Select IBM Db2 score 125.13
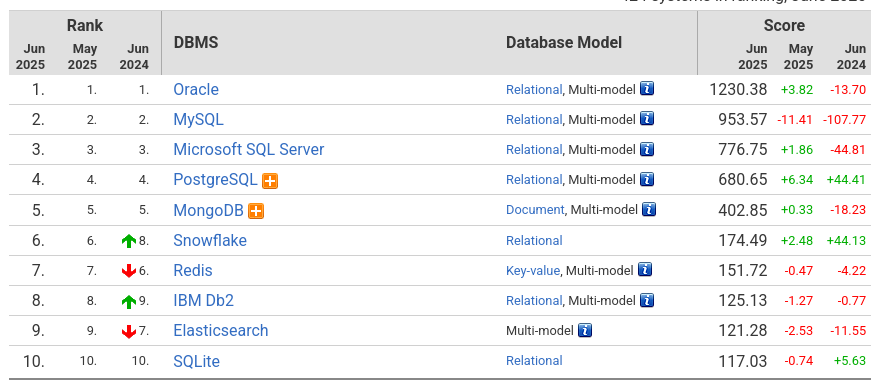The height and width of the screenshot is (384, 876). pos(742,301)
